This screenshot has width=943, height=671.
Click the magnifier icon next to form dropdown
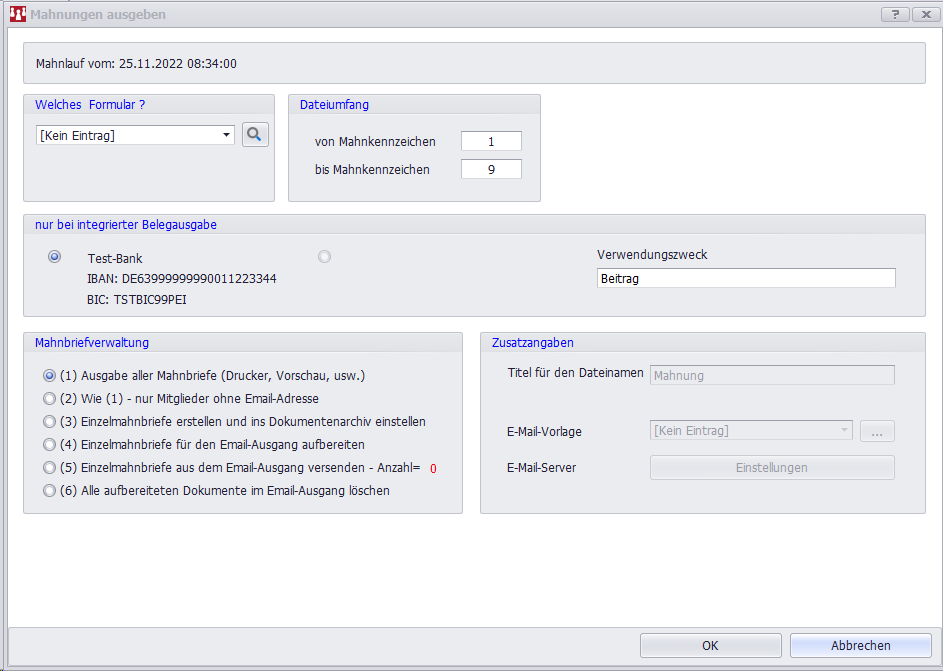pyautogui.click(x=255, y=134)
